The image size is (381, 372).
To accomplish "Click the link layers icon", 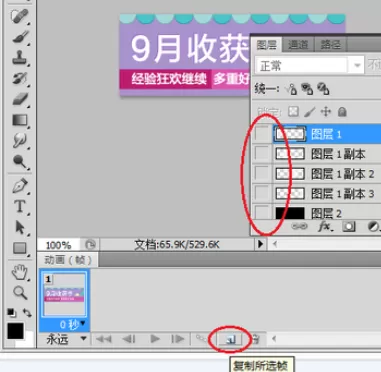I will pos(299,227).
